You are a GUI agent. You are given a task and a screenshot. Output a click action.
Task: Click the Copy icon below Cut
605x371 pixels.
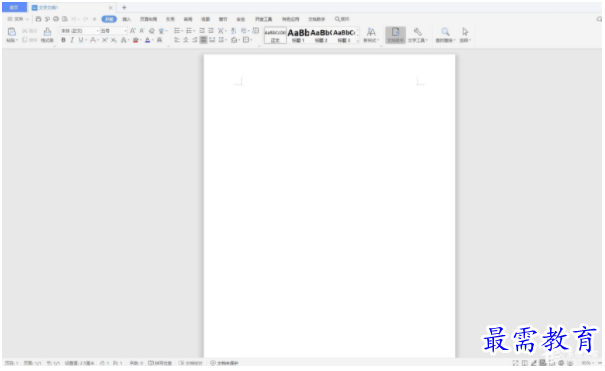pos(25,40)
